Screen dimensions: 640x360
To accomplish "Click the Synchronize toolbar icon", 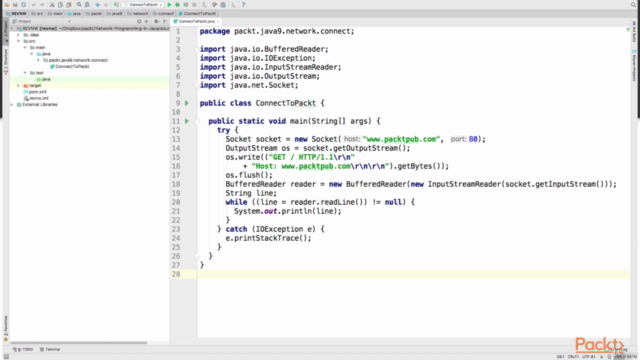I will (23, 4).
